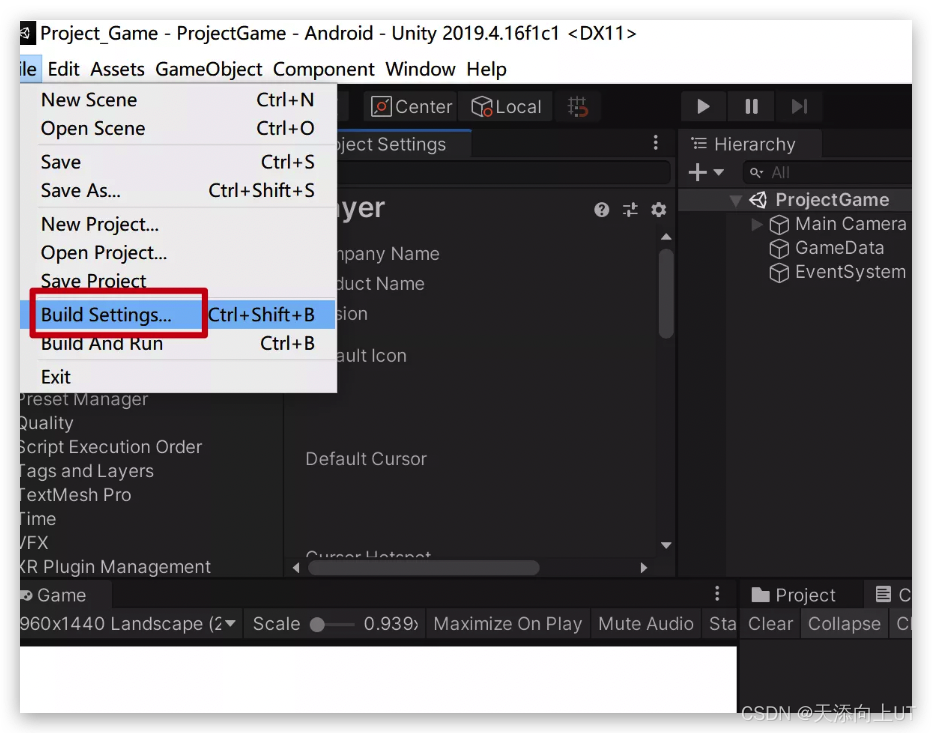Screen dimensions: 932x733
Task: Open the Component menu
Action: (323, 69)
